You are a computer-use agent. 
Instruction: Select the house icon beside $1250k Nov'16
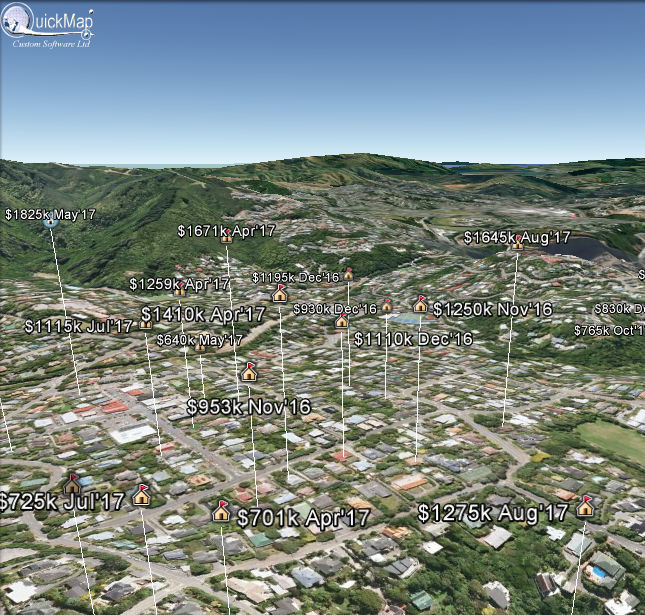pyautogui.click(x=421, y=304)
